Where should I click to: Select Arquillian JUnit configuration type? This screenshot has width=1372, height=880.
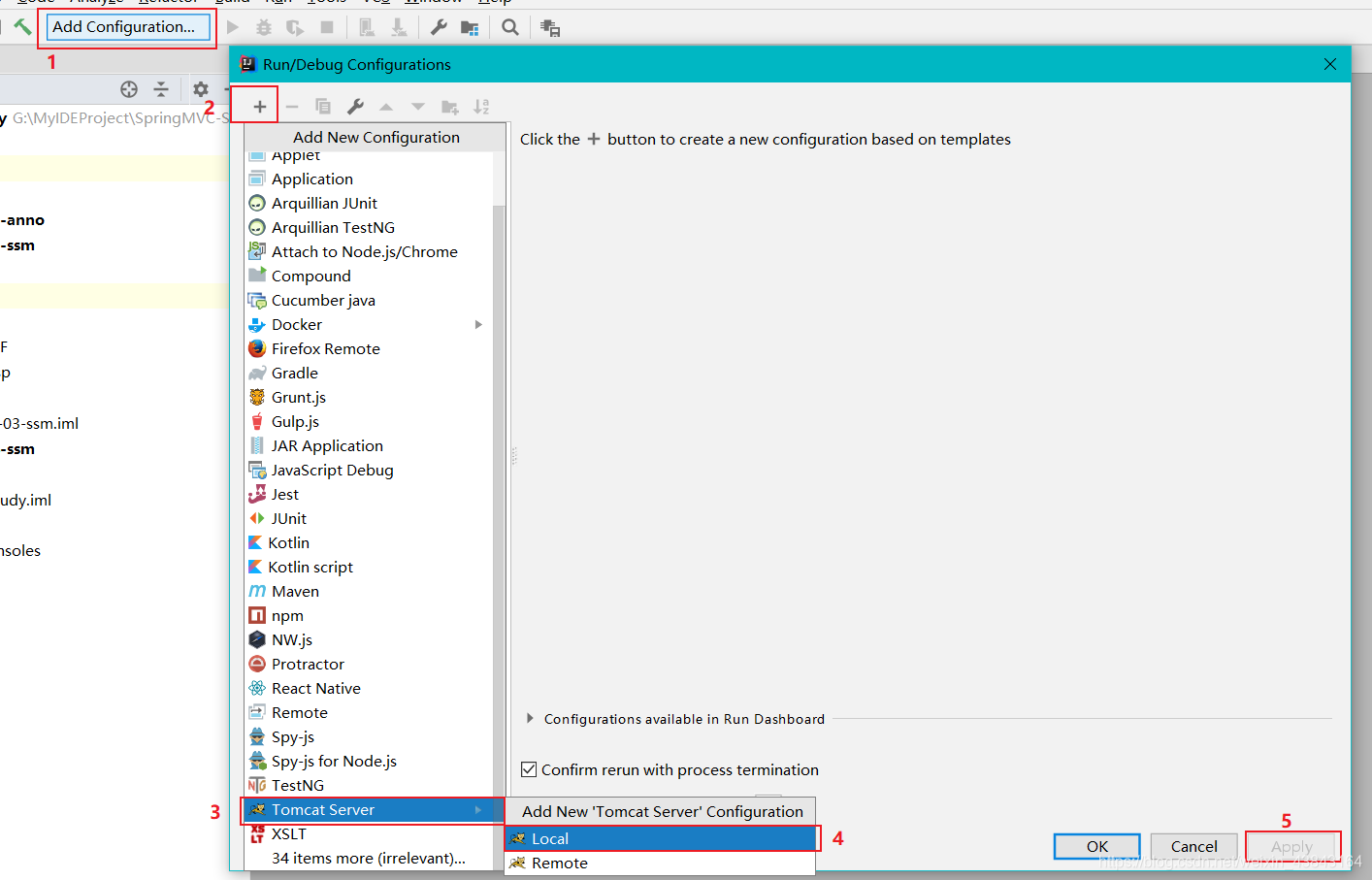click(x=369, y=204)
